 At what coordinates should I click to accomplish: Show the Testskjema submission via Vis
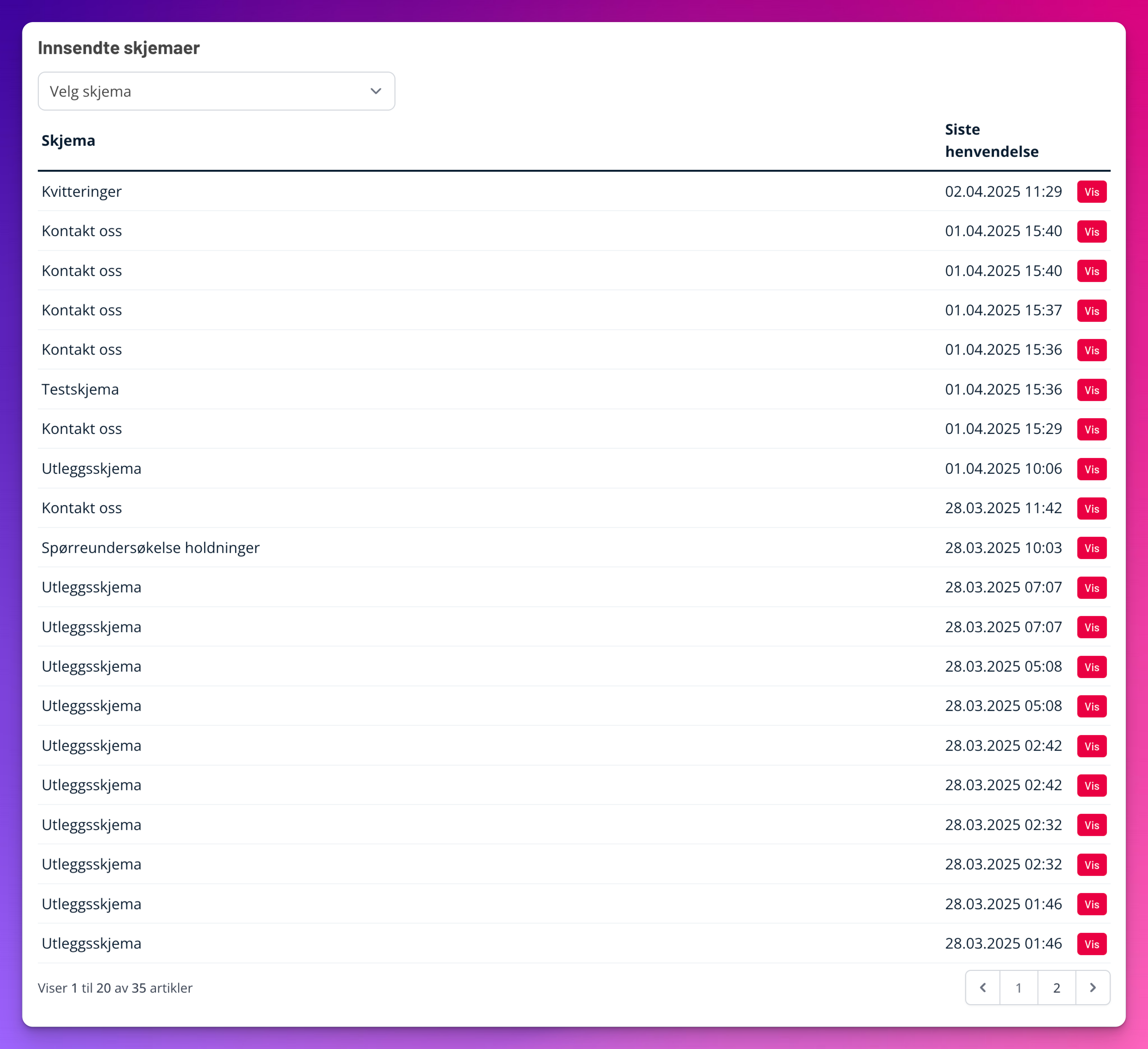[1091, 390]
